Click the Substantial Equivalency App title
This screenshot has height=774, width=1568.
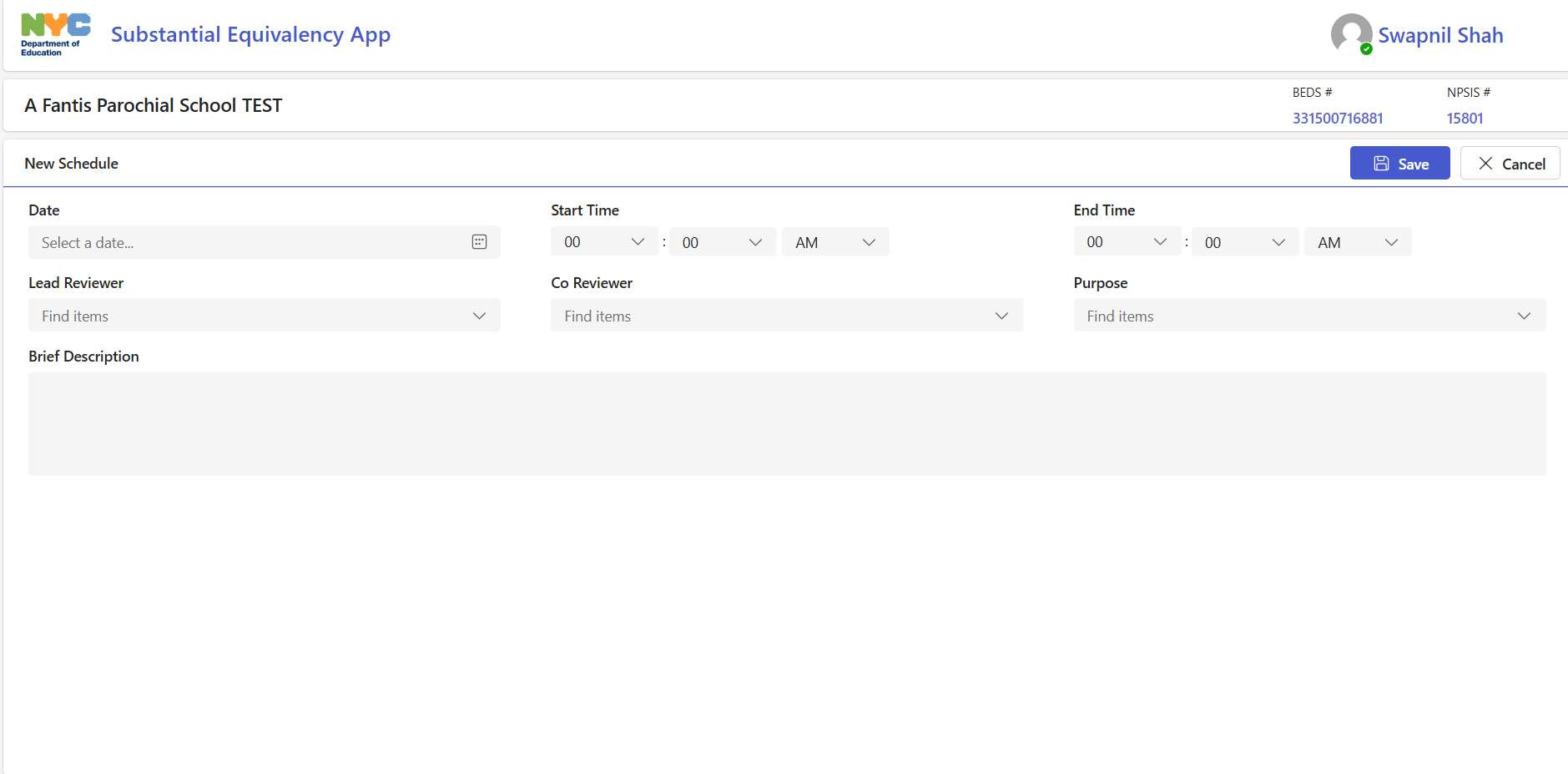point(250,35)
